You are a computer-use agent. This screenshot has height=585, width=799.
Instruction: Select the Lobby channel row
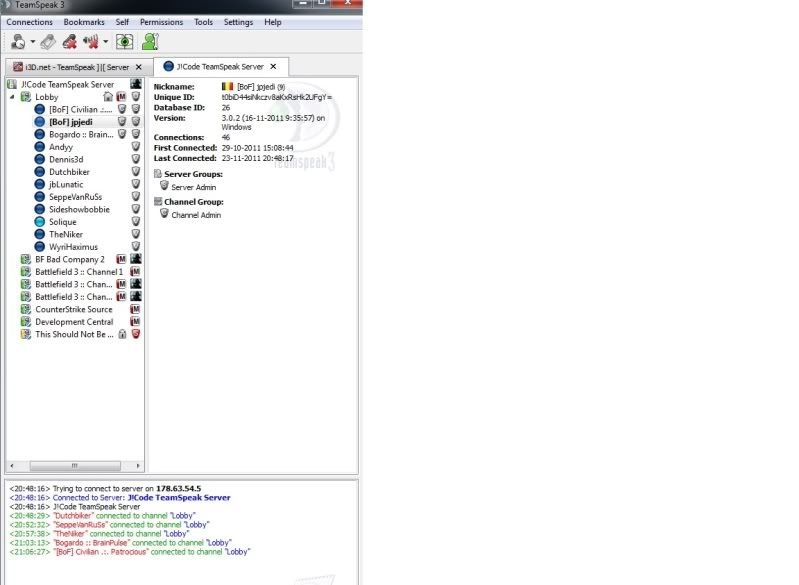(x=74, y=97)
